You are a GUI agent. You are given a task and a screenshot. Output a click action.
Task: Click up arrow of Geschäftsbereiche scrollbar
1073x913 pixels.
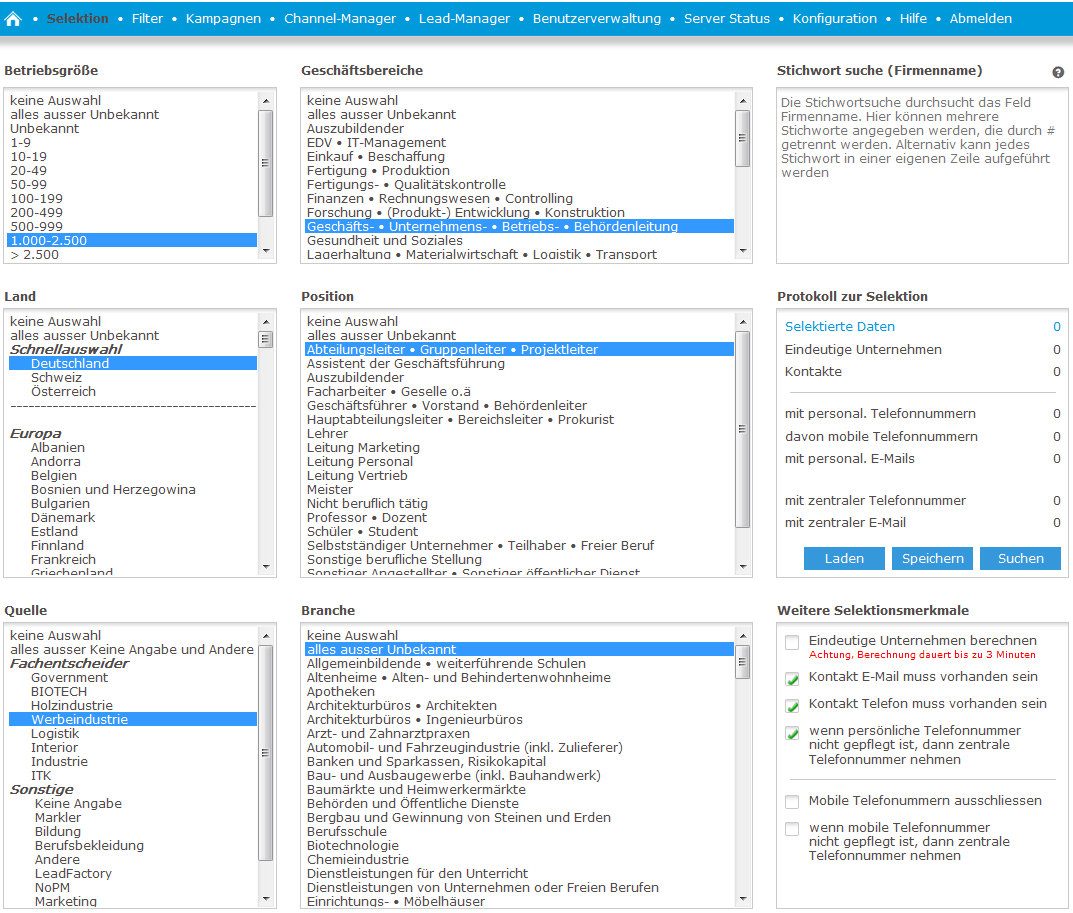coord(742,101)
